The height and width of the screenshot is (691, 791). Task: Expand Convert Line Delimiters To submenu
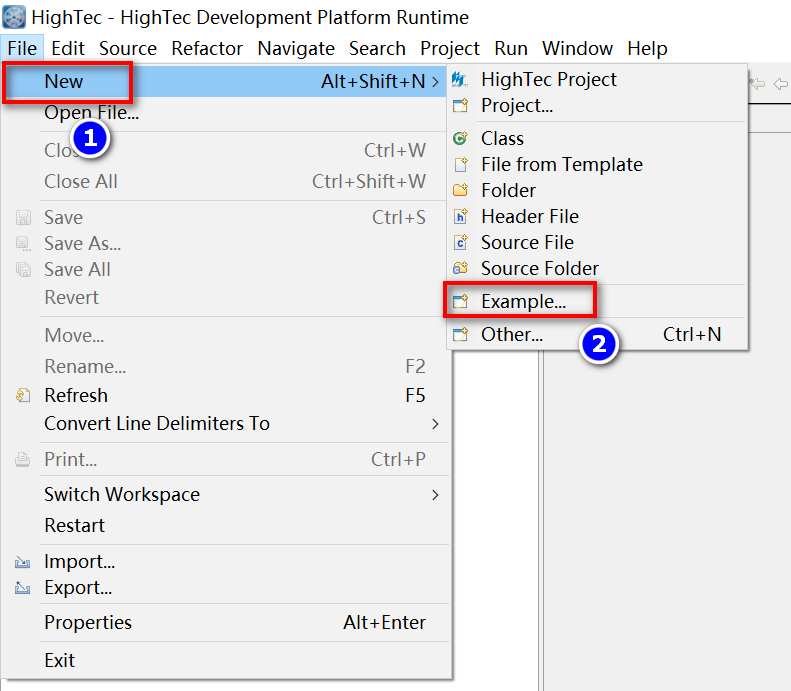point(435,424)
